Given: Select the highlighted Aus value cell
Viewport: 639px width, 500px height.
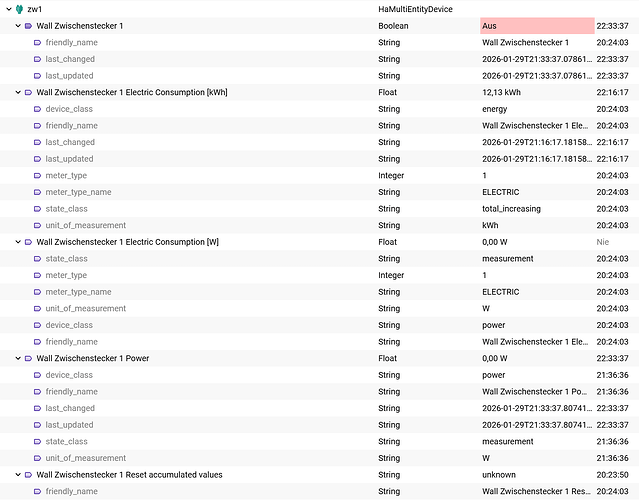Looking at the screenshot, I should click(x=537, y=26).
